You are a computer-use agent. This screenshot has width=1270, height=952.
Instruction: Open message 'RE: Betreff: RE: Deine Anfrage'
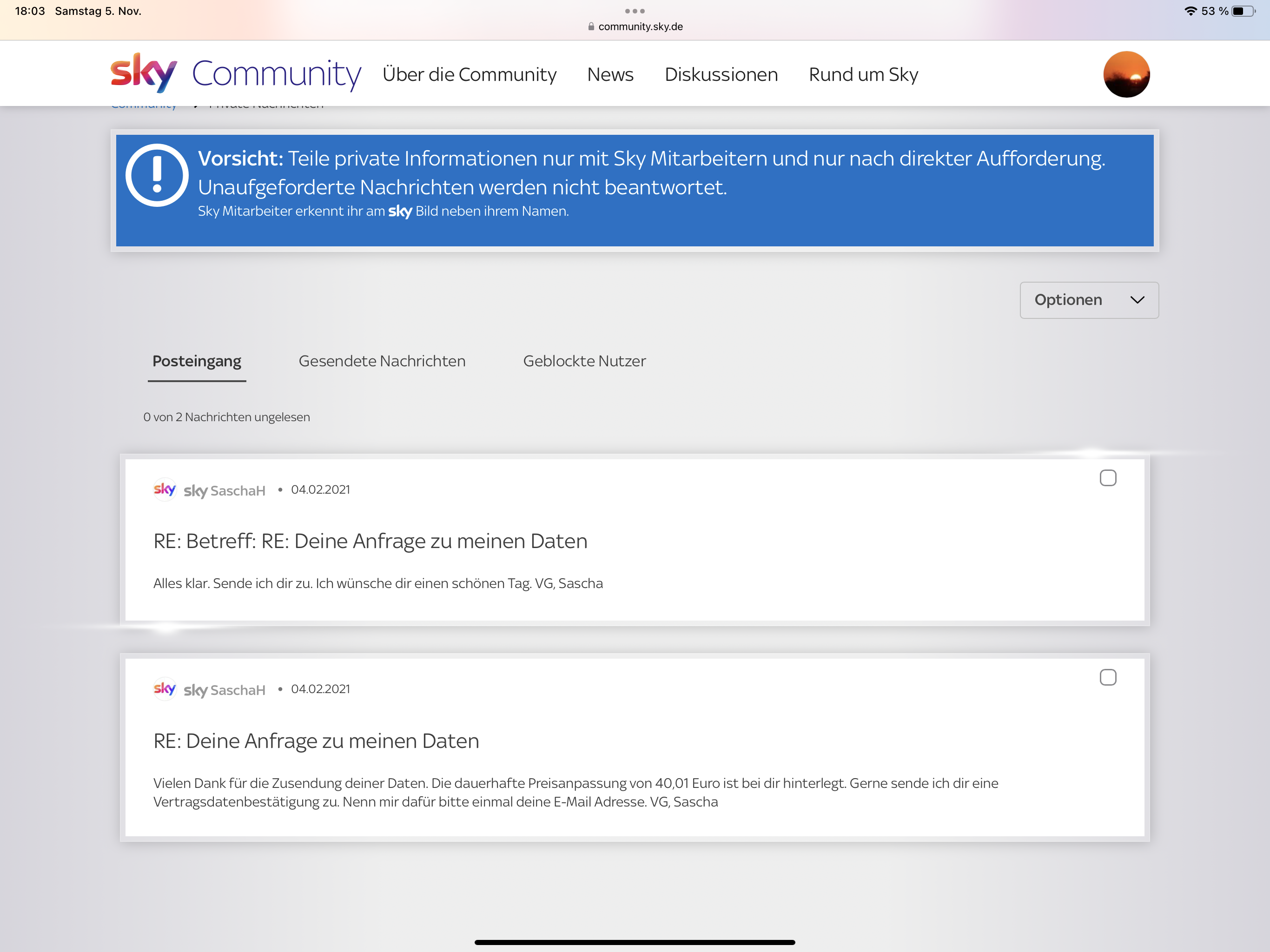point(370,541)
